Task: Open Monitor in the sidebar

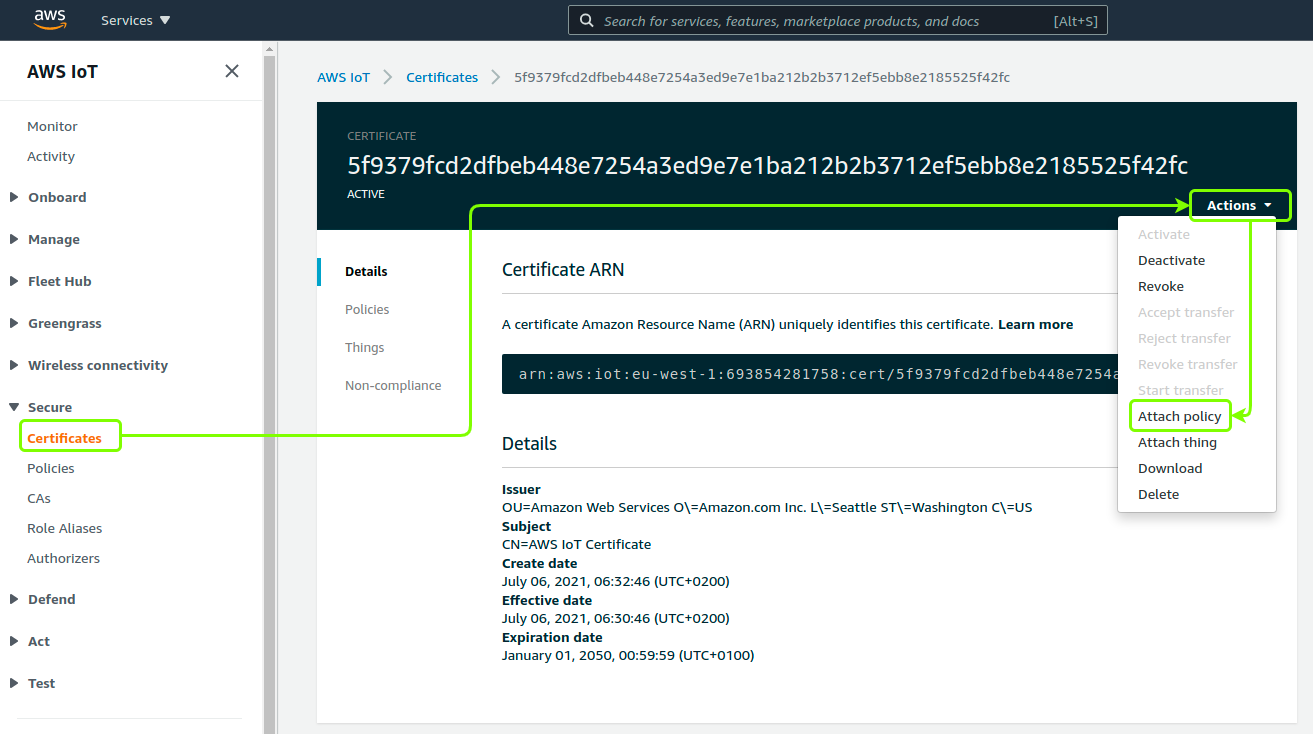Action: point(52,126)
